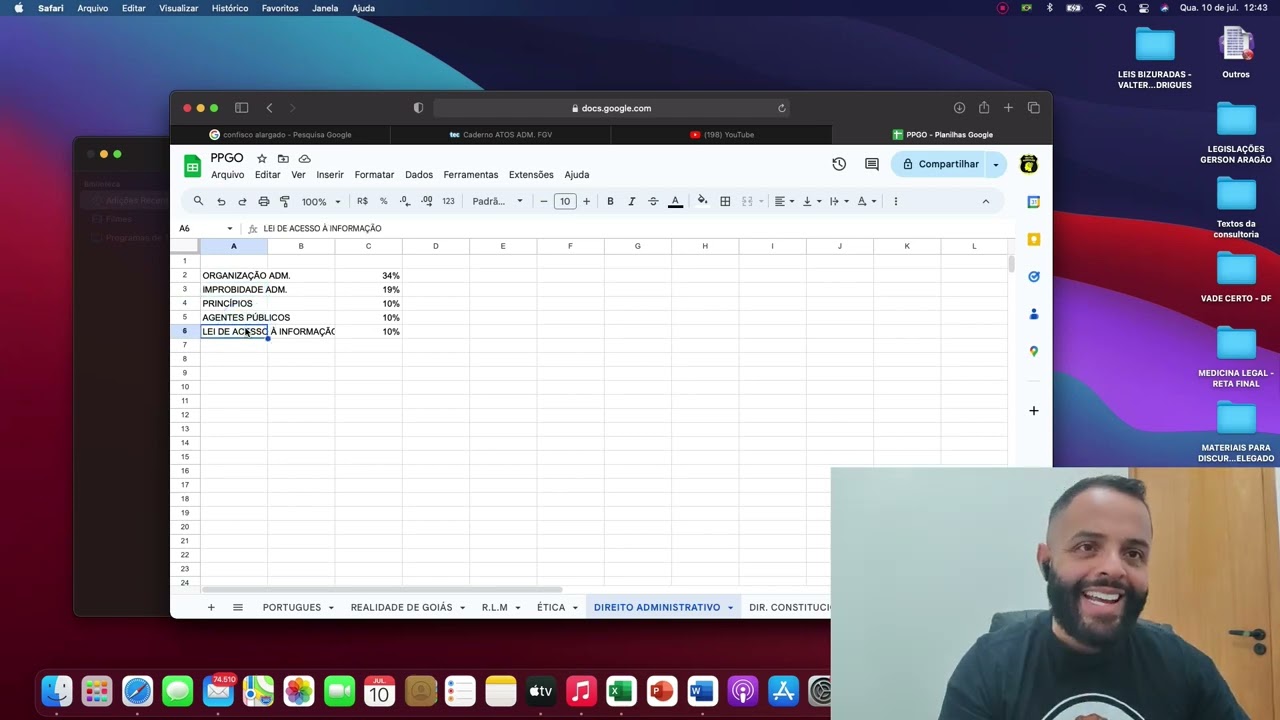Screen dimensions: 1280x720
Task: Print the spreadsheet using the printer icon
Action: coord(264,201)
